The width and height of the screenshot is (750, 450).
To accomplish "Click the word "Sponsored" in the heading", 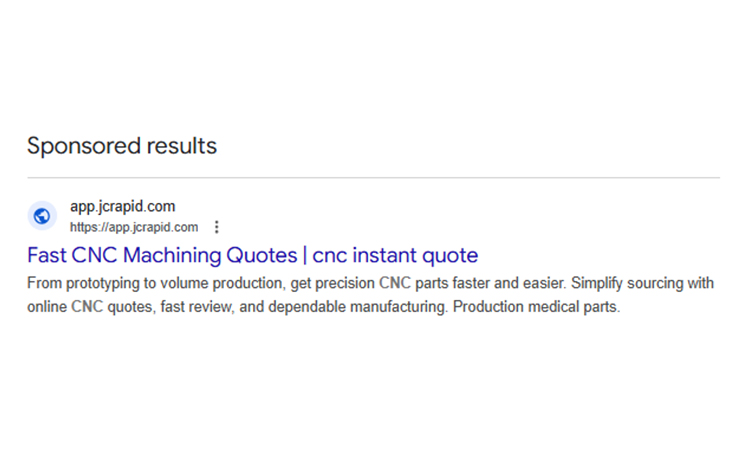I will (83, 146).
